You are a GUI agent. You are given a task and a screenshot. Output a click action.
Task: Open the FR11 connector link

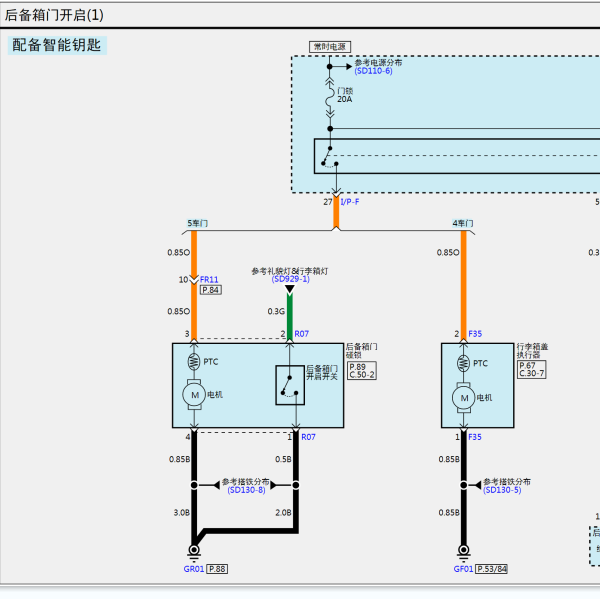(x=209, y=279)
